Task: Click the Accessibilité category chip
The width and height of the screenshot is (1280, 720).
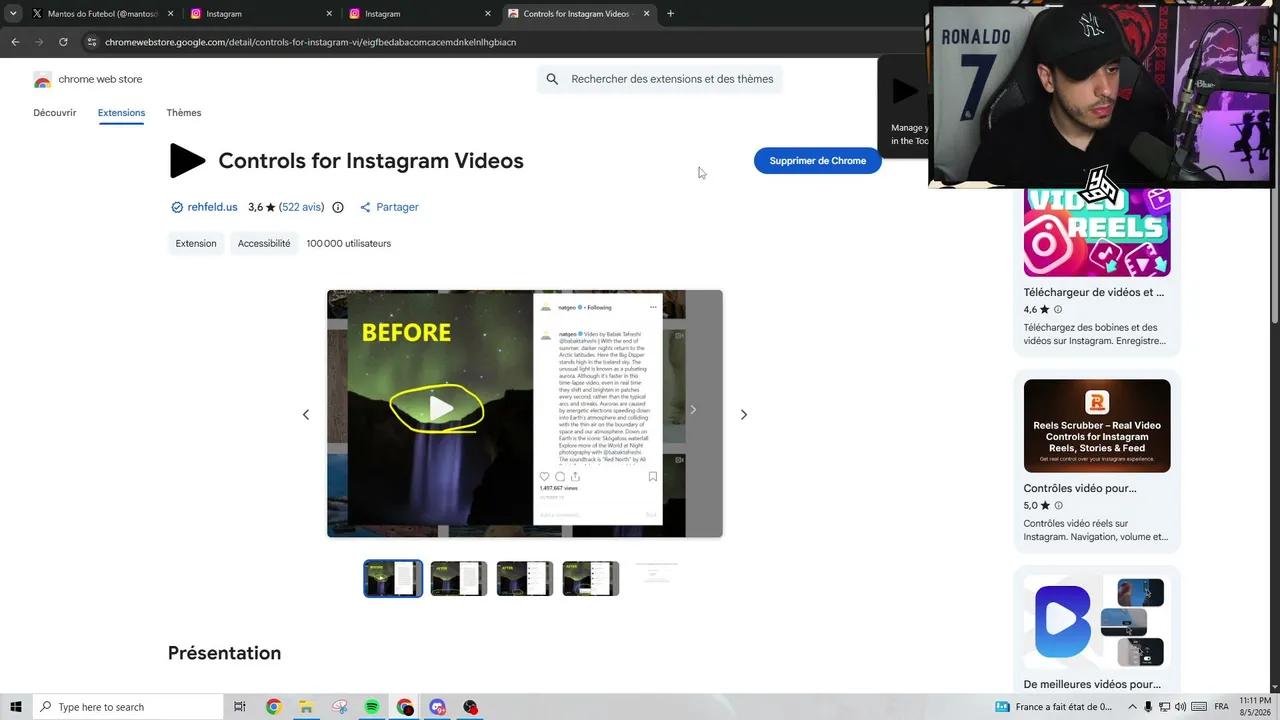Action: tap(264, 244)
